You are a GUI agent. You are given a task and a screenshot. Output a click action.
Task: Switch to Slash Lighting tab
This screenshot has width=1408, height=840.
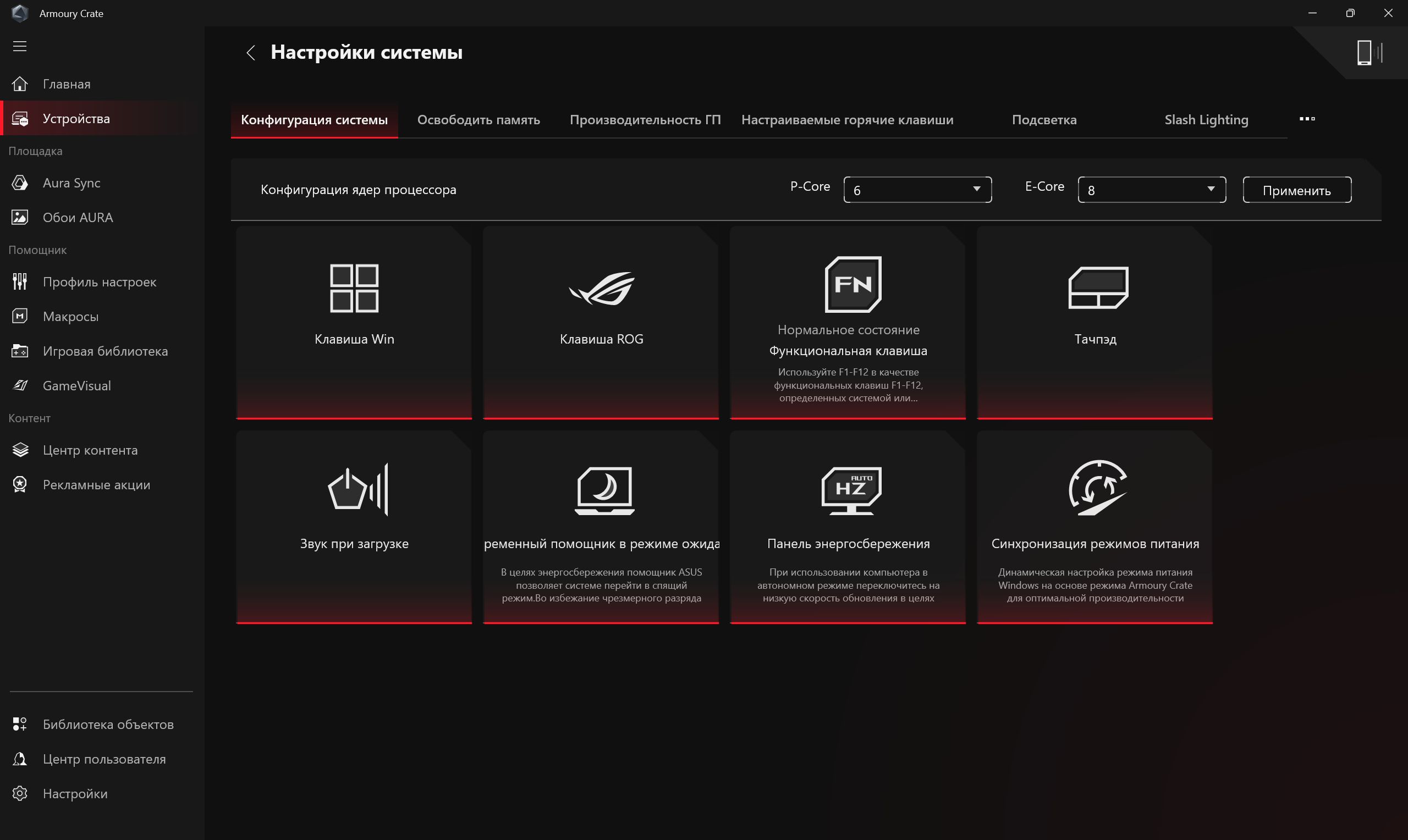1206,120
